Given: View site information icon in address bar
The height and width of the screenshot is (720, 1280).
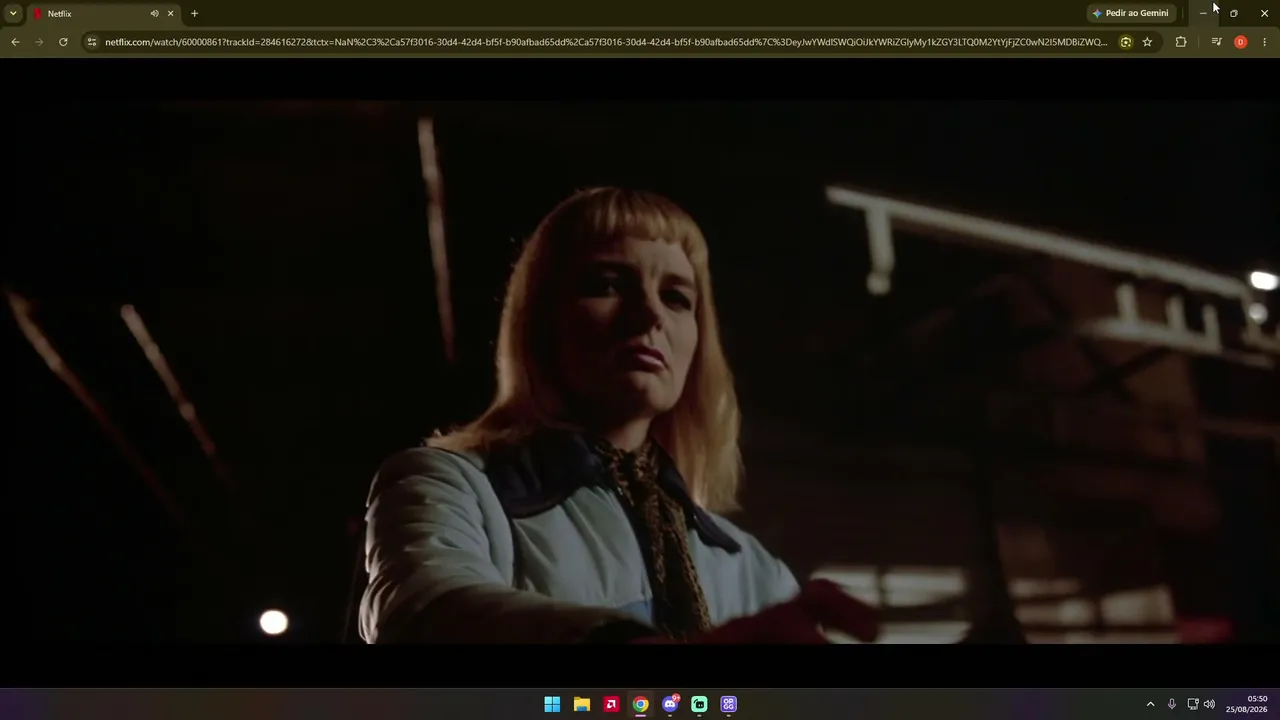Looking at the screenshot, I should 92,42.
